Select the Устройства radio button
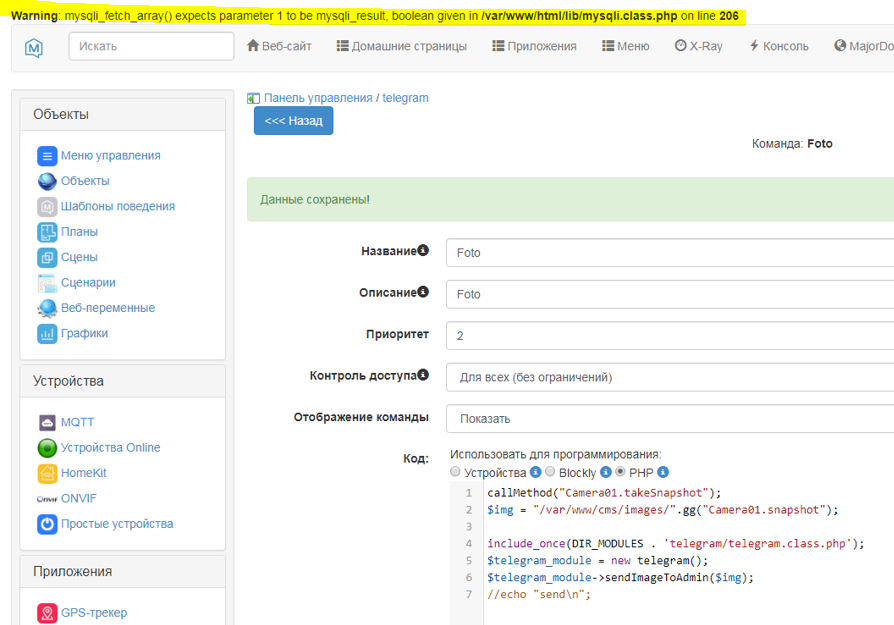 tap(456, 472)
